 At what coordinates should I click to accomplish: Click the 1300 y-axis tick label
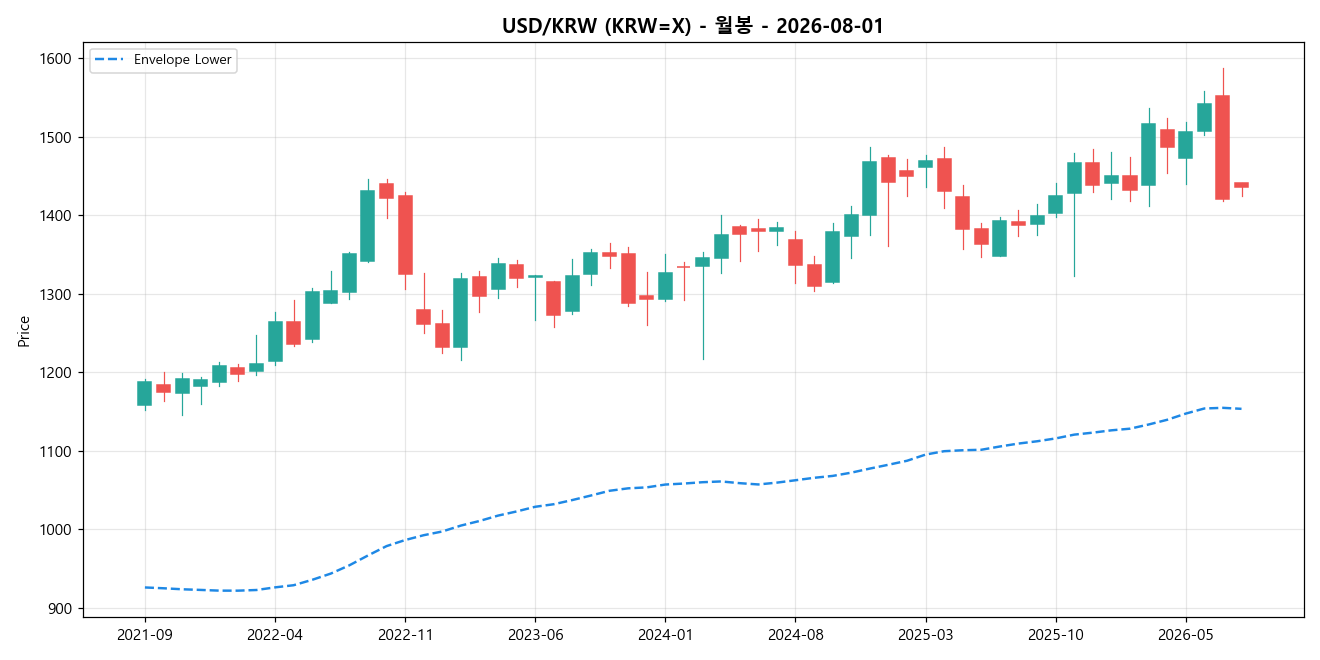click(57, 294)
